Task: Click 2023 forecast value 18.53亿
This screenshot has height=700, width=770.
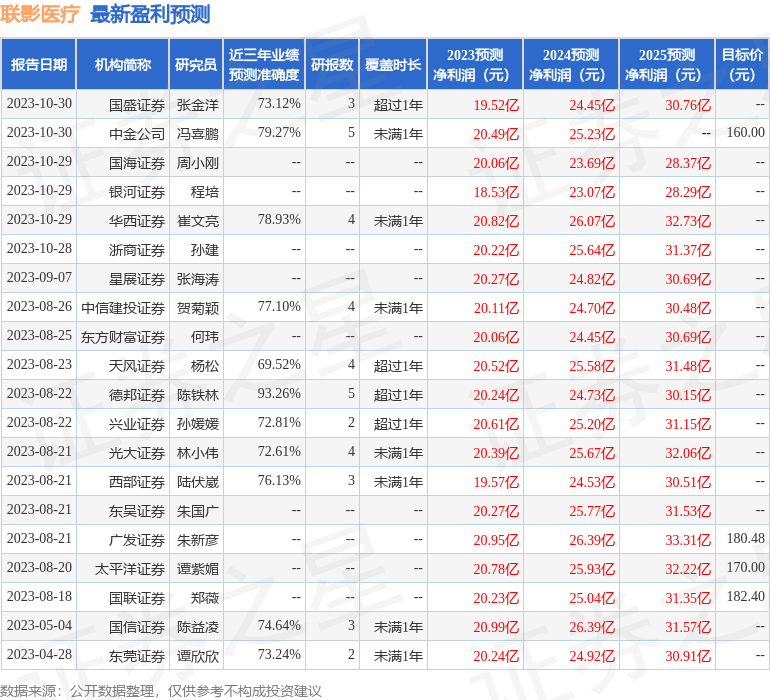Action: pyautogui.click(x=496, y=192)
